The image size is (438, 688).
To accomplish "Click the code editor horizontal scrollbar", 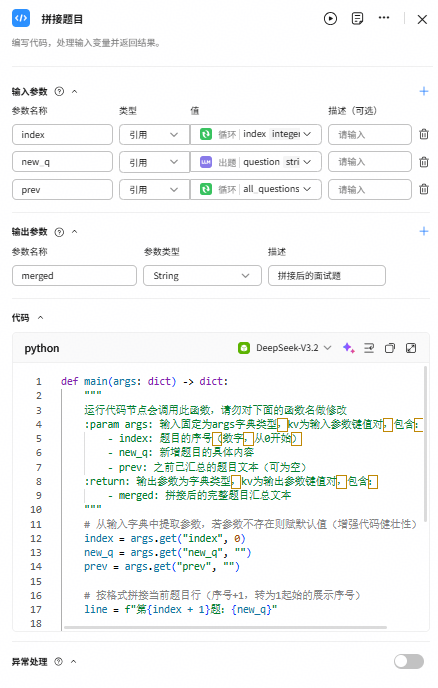I will pyautogui.click(x=225, y=627).
